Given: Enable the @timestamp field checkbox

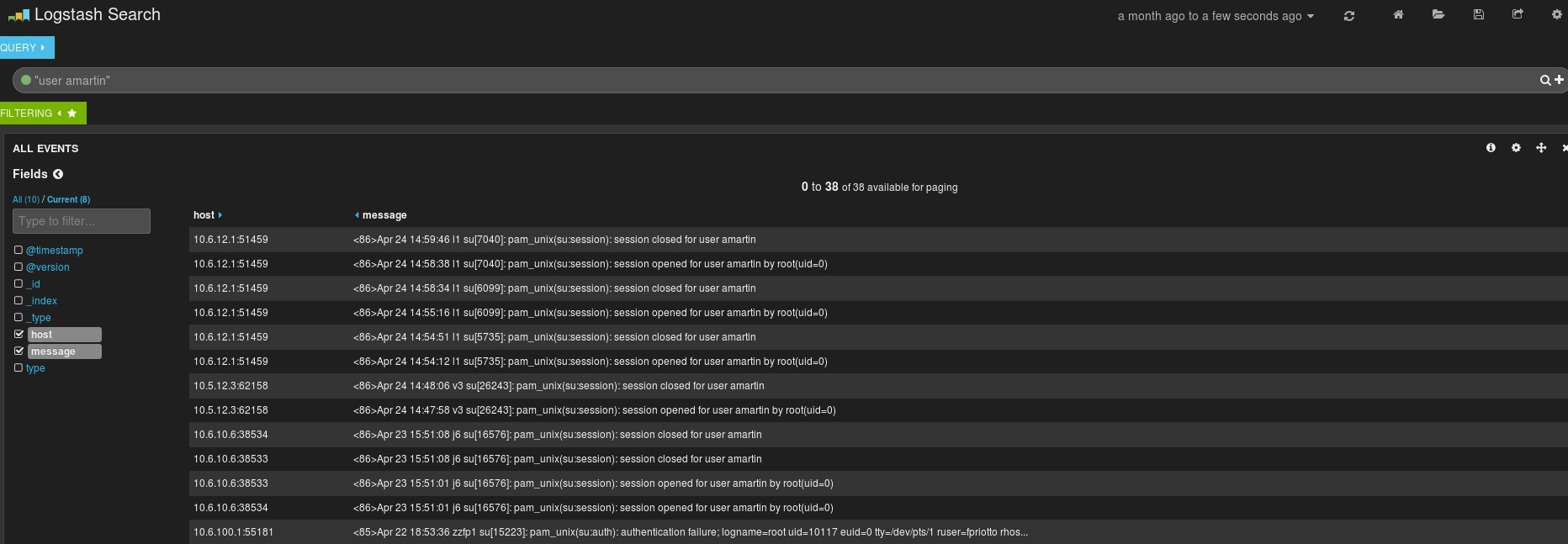Looking at the screenshot, I should tap(19, 250).
